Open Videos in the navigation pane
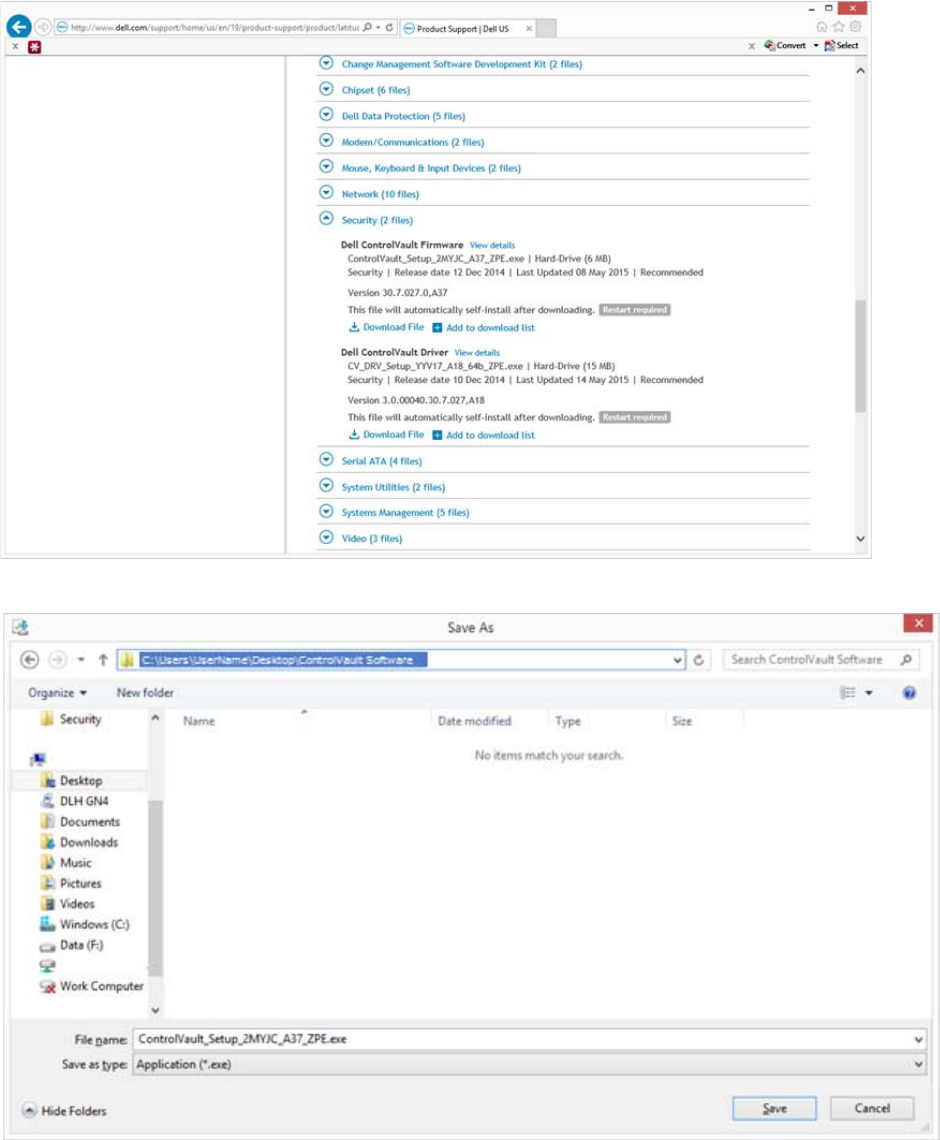940x1140 pixels. coord(68,904)
